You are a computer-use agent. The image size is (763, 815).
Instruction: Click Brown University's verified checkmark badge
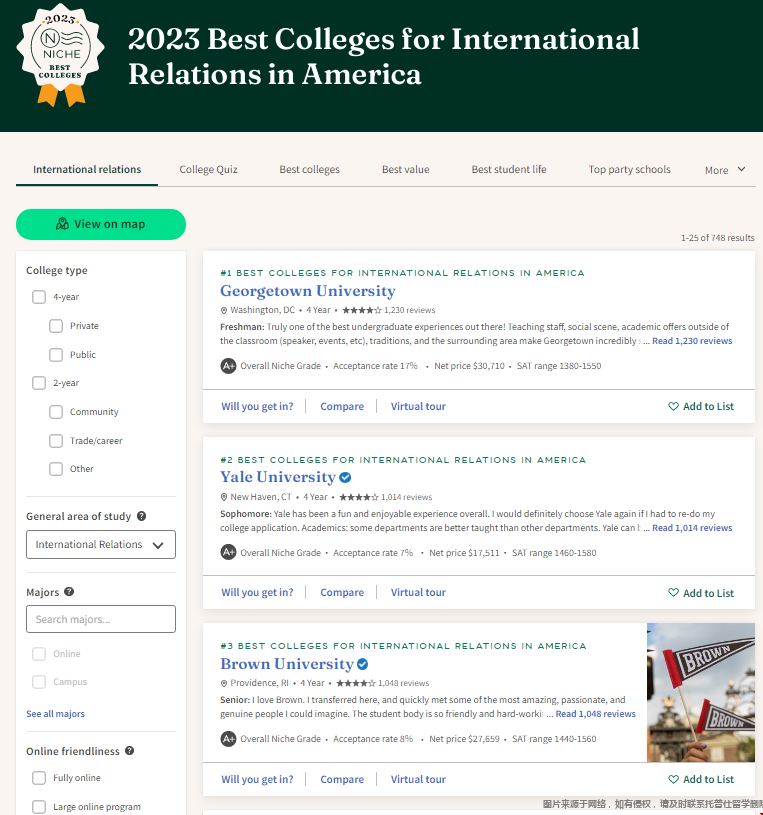[x=362, y=664]
